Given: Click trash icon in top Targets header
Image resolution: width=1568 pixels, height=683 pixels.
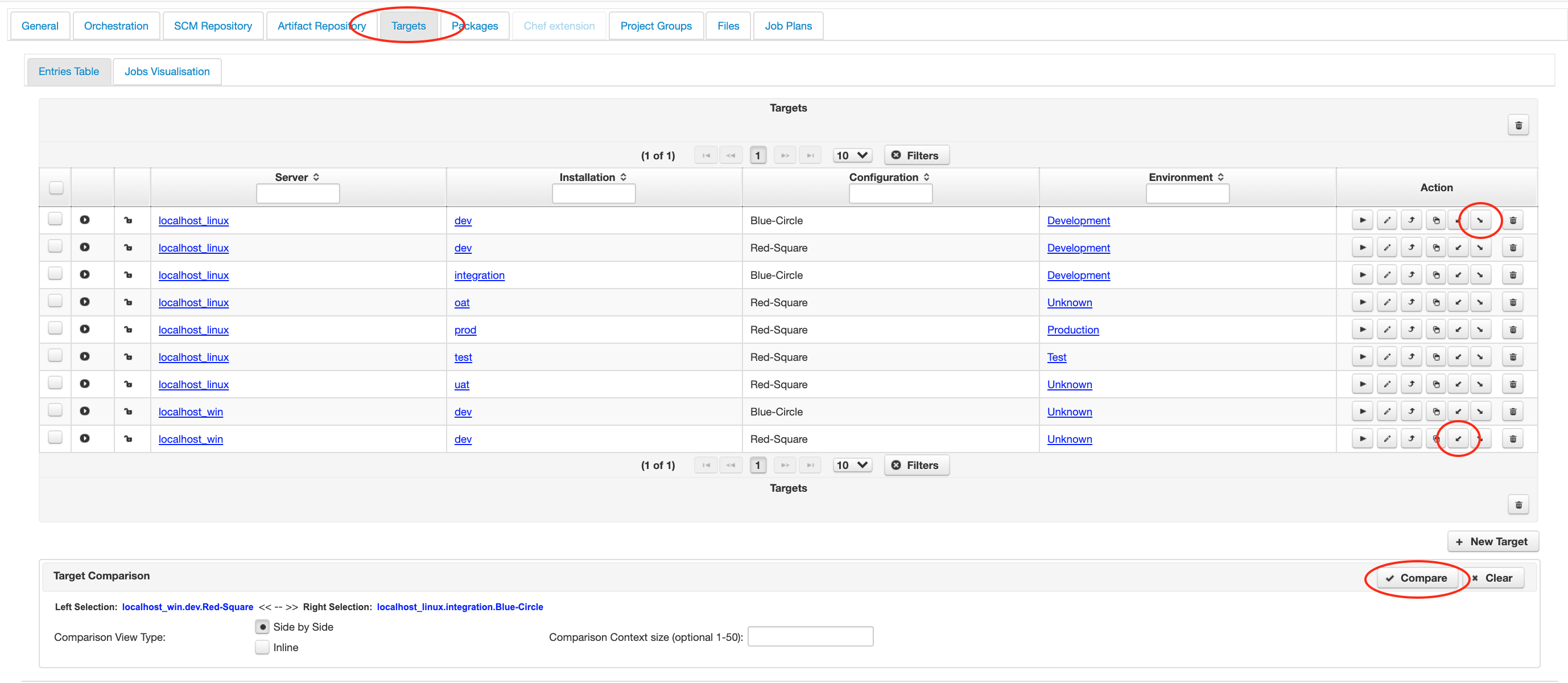Looking at the screenshot, I should 1518,125.
